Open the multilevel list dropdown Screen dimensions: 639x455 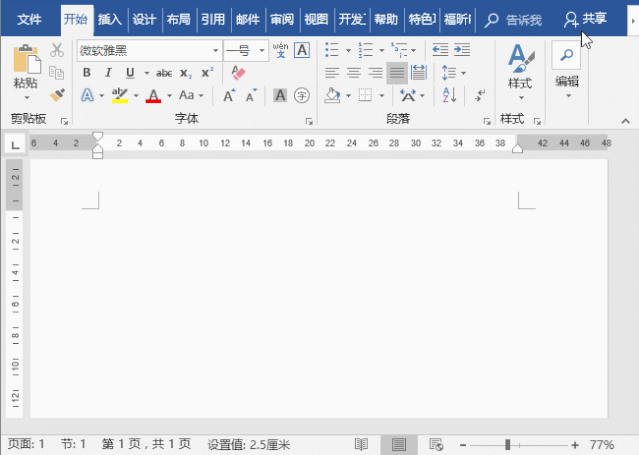coord(413,51)
